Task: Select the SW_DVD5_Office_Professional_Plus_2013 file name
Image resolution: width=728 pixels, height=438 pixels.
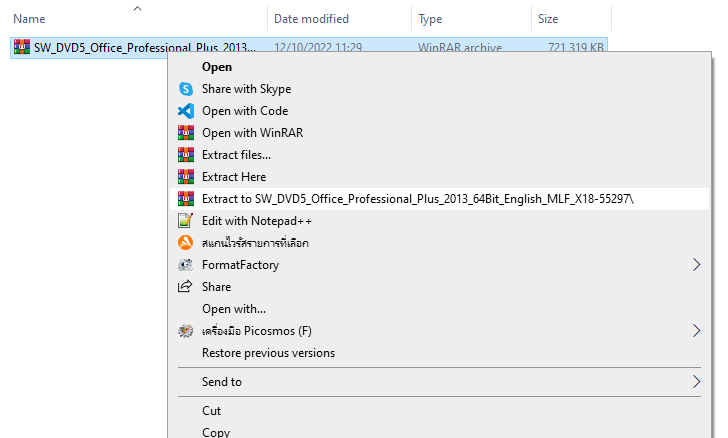Action: pyautogui.click(x=144, y=47)
